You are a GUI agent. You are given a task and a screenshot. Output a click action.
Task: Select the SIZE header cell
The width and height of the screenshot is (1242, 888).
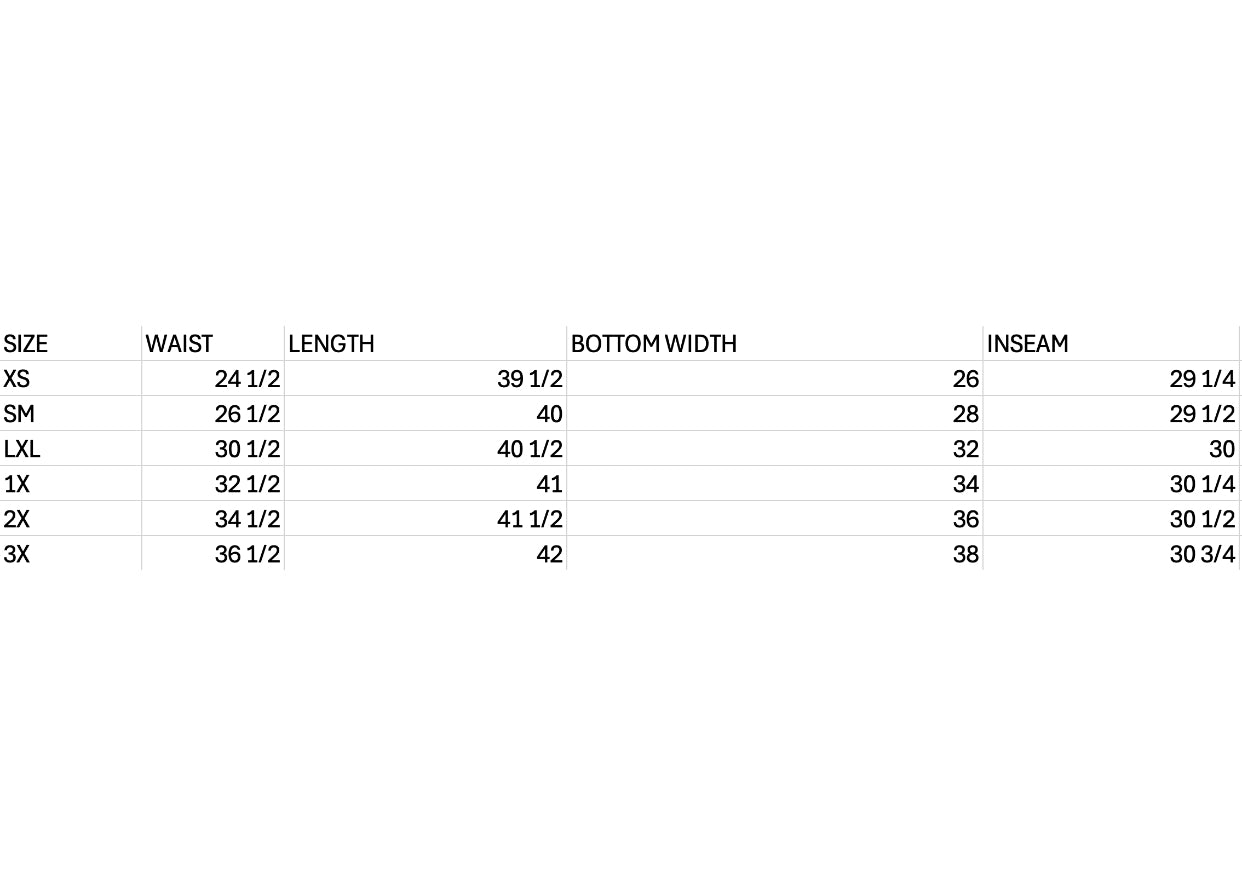pyautogui.click(x=70, y=343)
